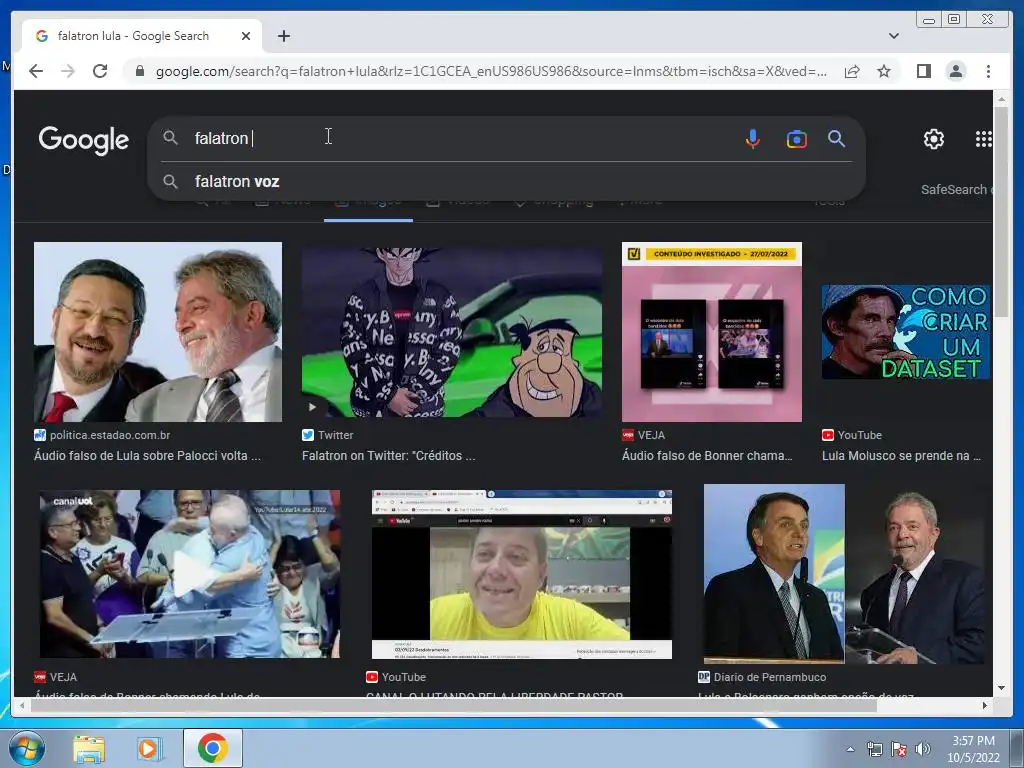The image size is (1024, 768).
Task: Open Chrome's three-dot menu
Action: (x=988, y=71)
